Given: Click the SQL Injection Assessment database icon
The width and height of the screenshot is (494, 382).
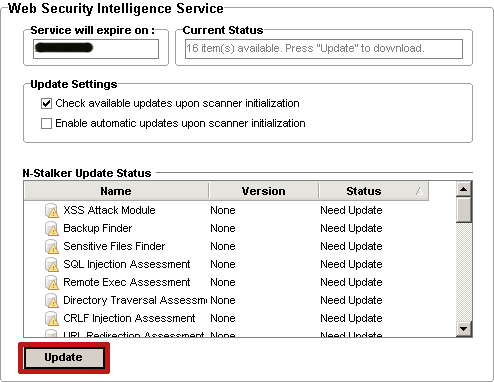Looking at the screenshot, I should (x=52, y=264).
